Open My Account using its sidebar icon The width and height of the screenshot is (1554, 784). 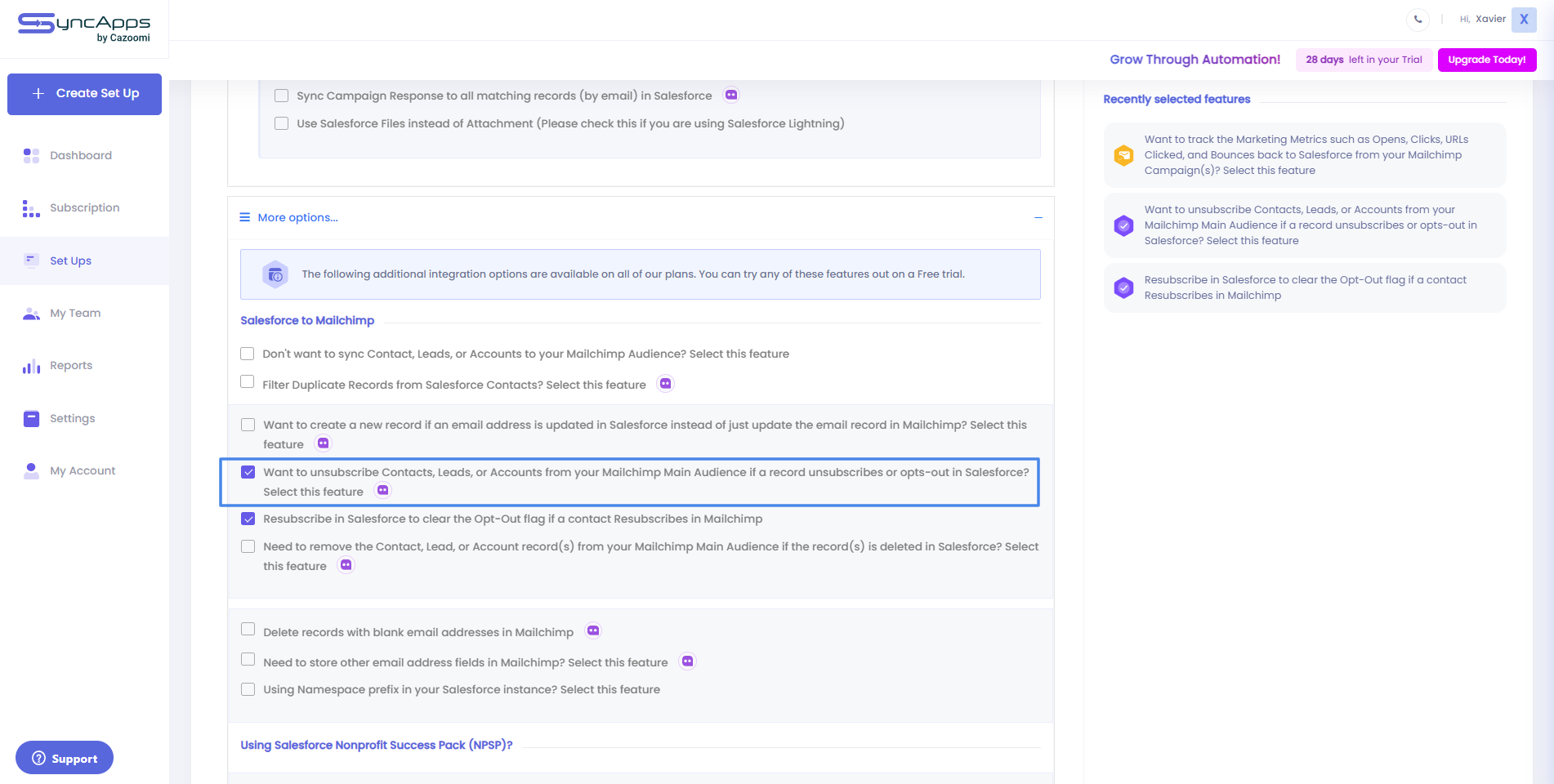coord(31,470)
